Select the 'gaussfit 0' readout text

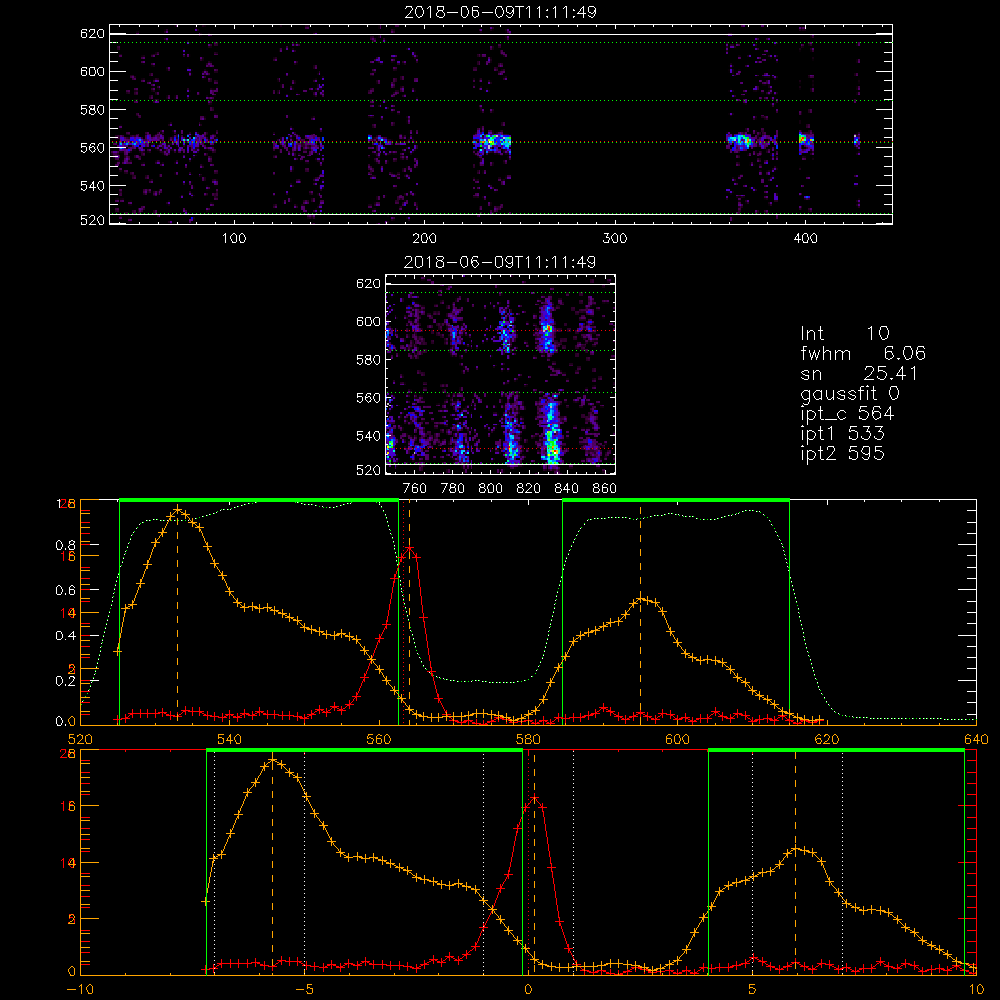coord(849,393)
